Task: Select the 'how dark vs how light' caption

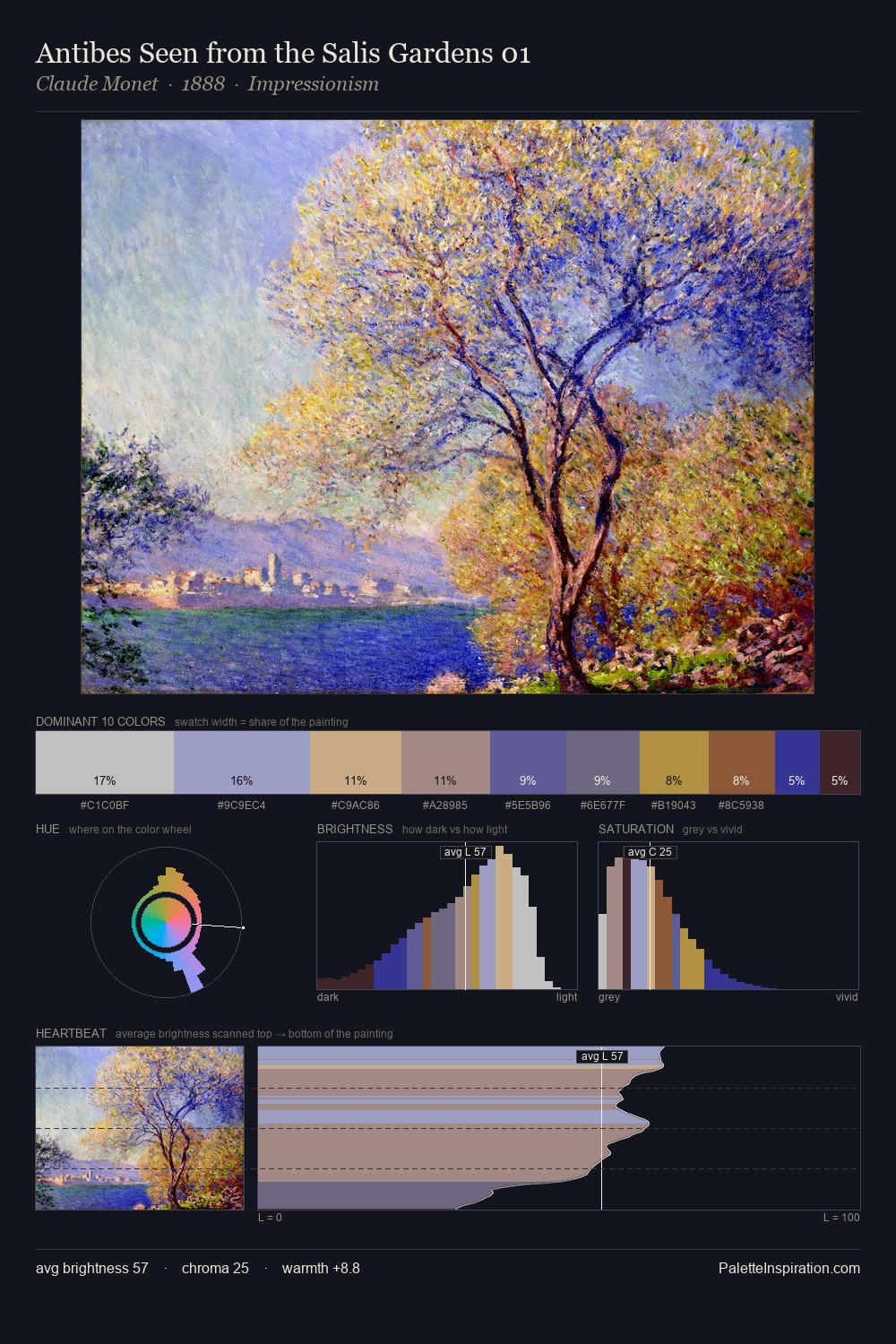Action: tap(455, 830)
